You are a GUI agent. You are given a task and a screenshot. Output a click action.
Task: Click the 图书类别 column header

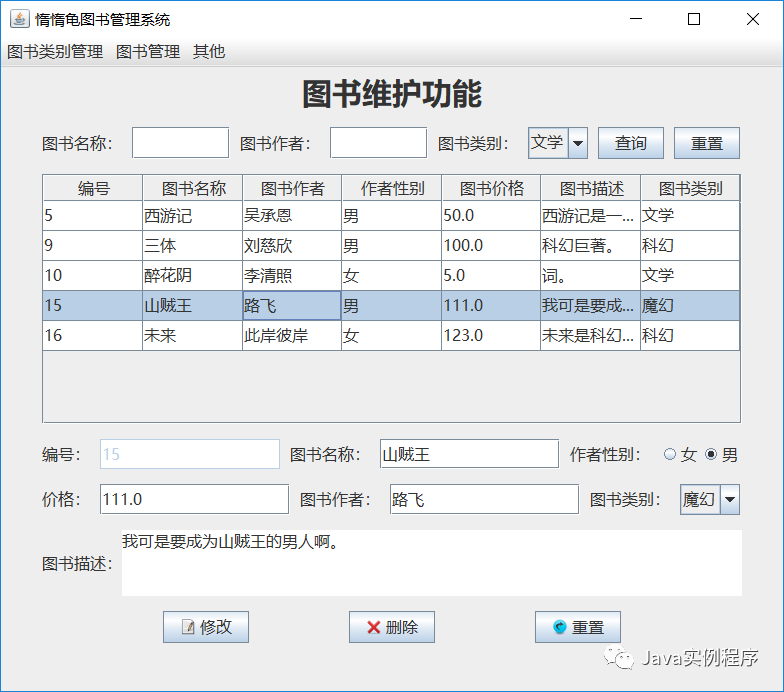click(x=690, y=188)
